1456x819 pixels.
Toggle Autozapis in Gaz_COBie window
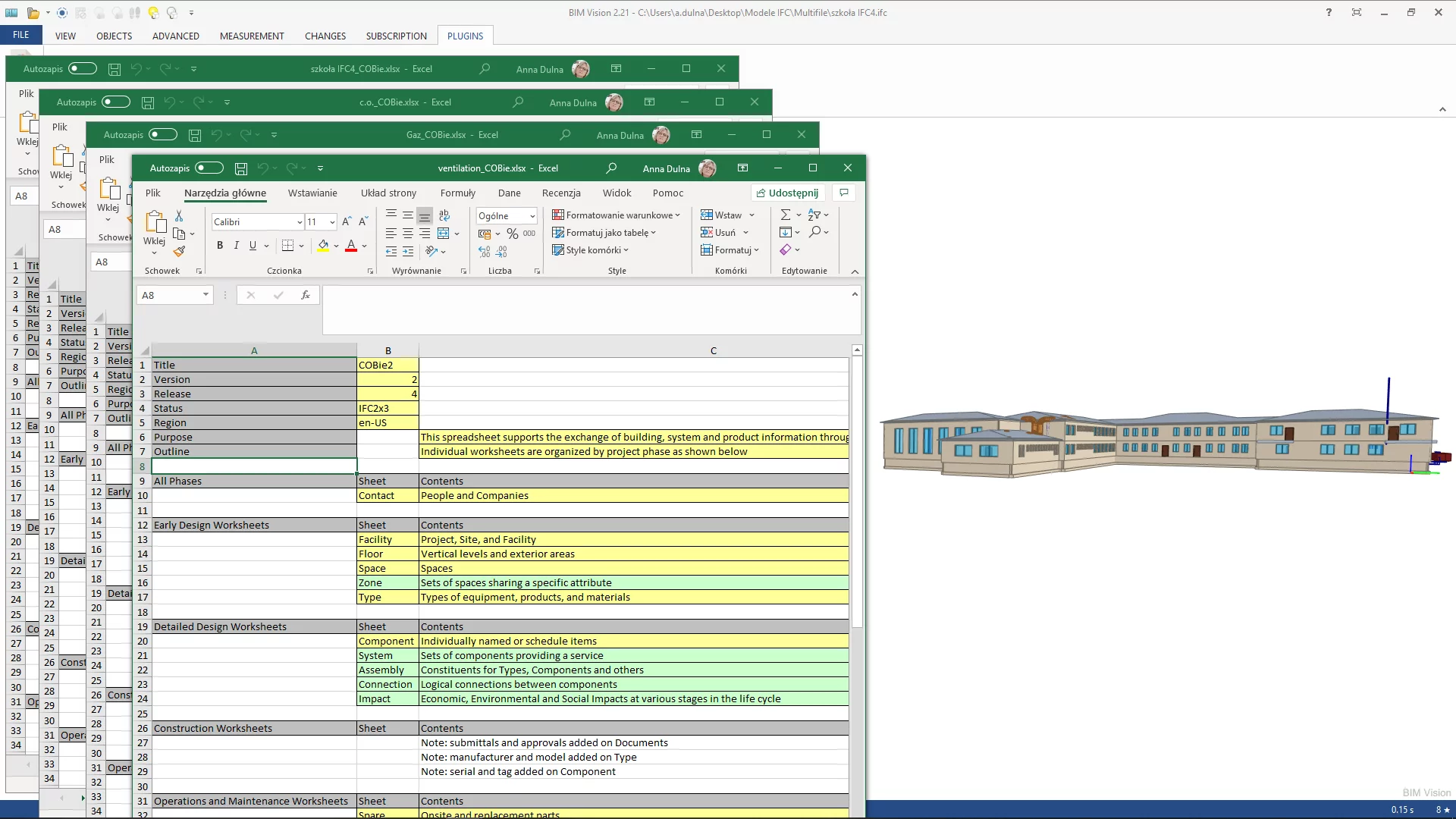pos(163,135)
